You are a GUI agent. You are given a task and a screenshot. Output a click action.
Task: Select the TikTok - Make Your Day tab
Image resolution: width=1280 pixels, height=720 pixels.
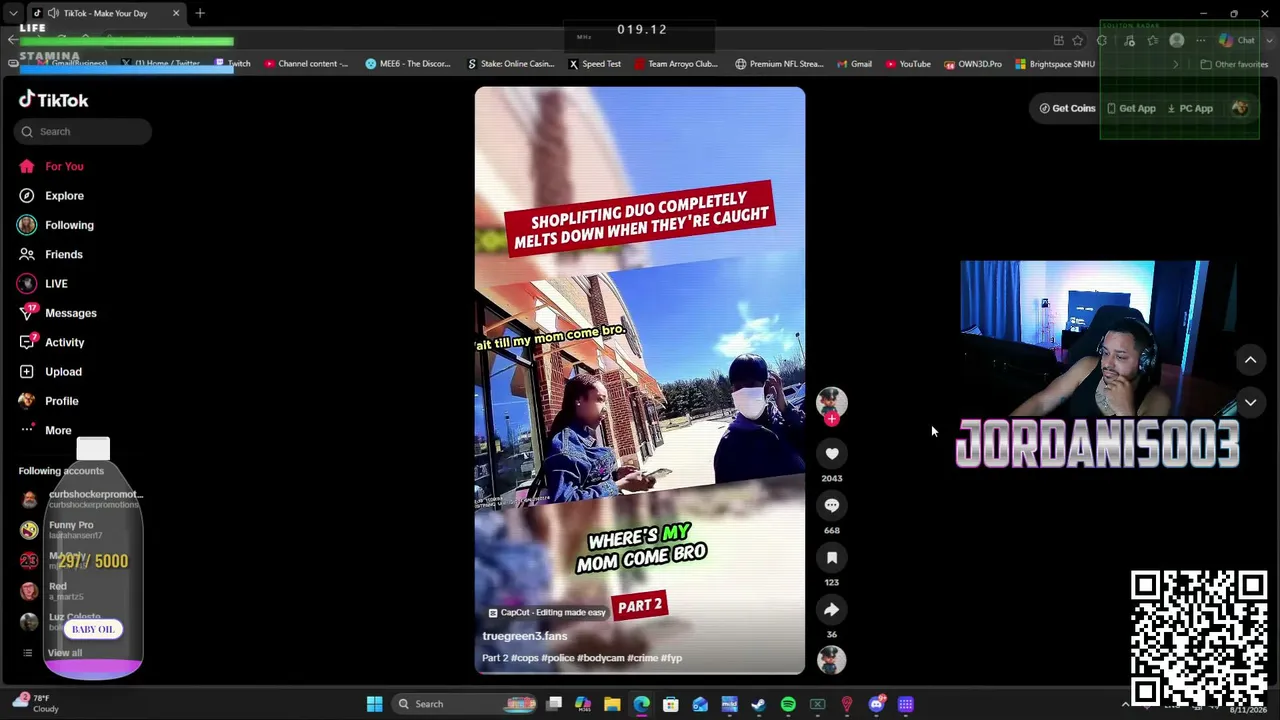(x=106, y=13)
